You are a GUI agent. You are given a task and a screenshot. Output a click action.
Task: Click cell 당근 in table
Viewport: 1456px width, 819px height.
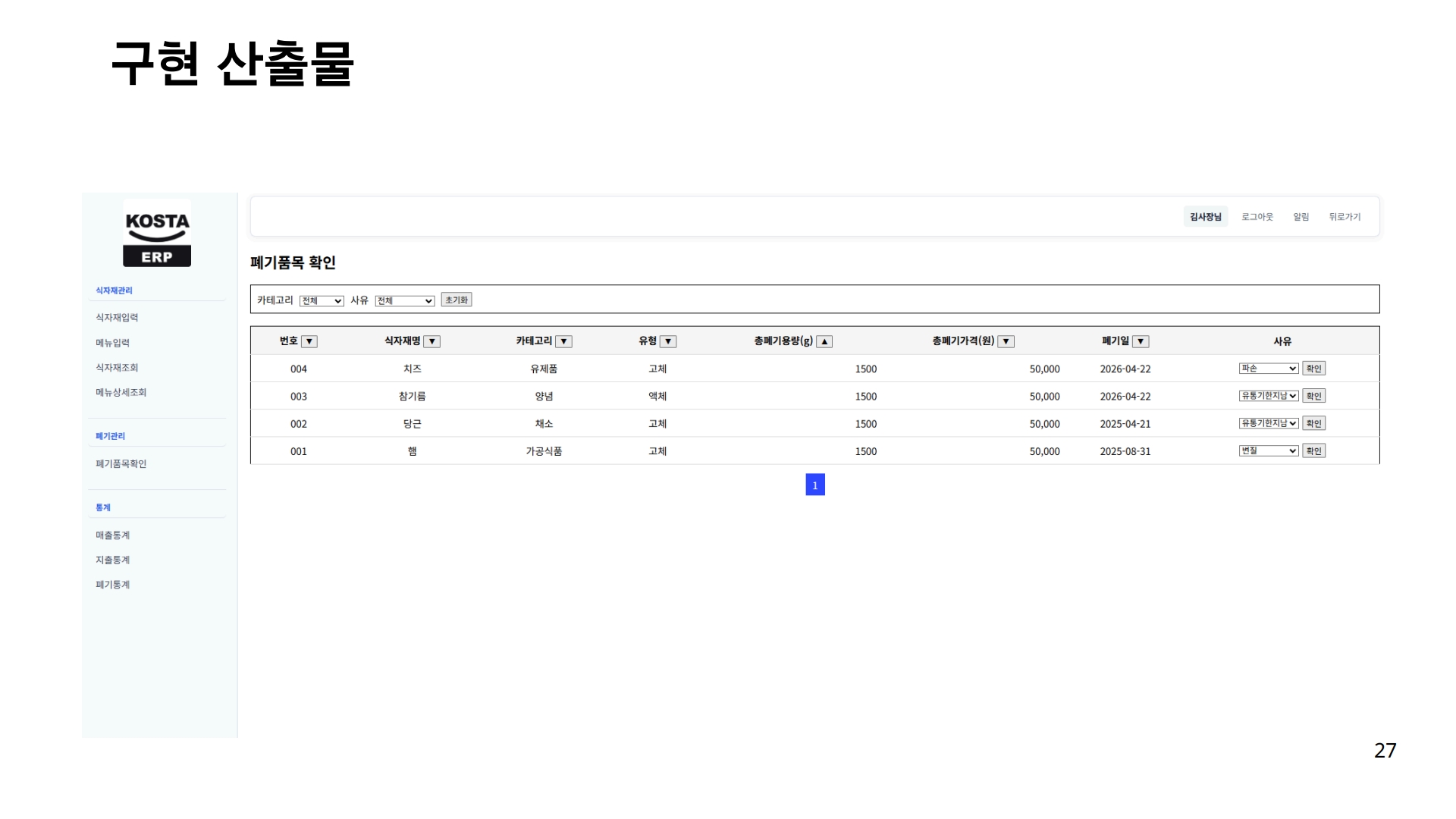412,423
